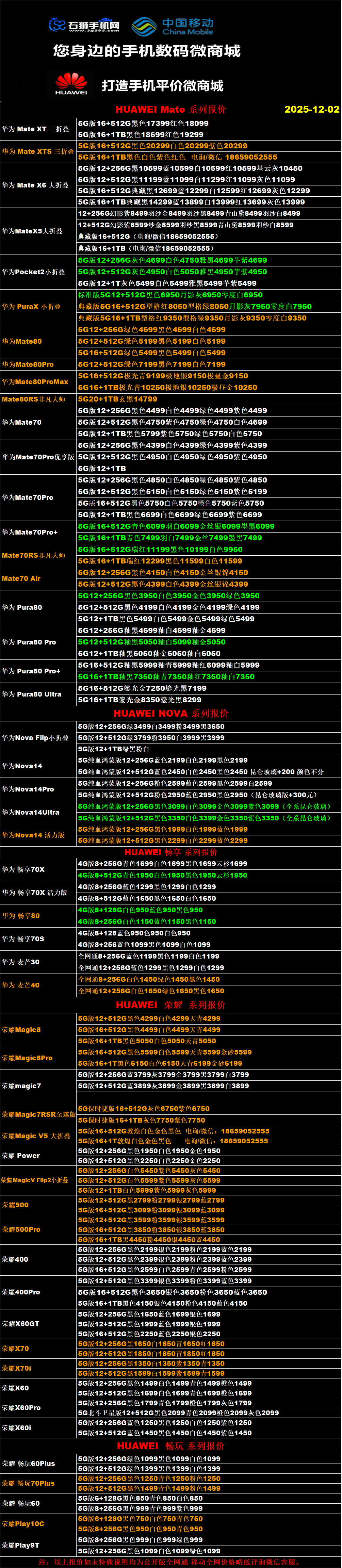This screenshot has height=1568, width=342.
Task: Click the 荣耀Magic8Pro model label
Action: coord(27,1058)
